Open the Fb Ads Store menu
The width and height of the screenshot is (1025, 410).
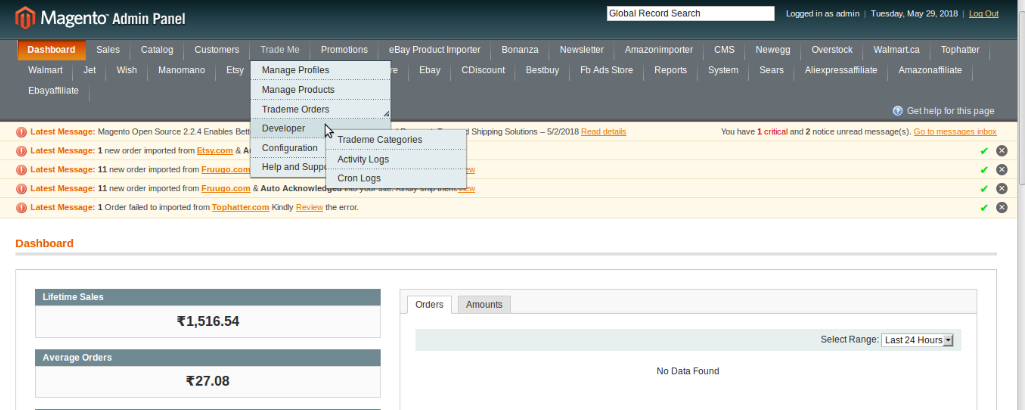click(x=607, y=70)
